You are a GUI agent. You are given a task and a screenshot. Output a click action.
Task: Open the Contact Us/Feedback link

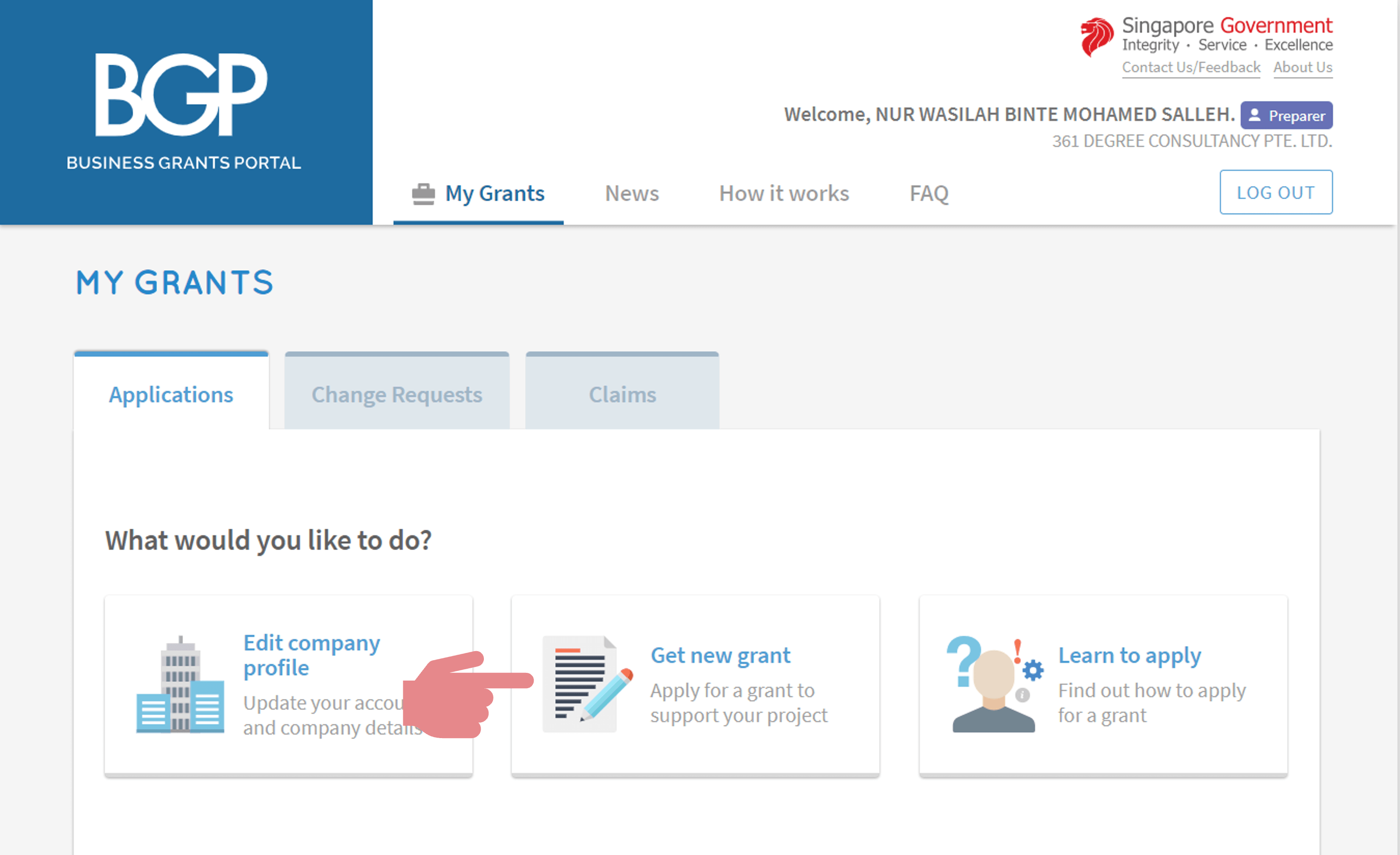(x=1191, y=68)
